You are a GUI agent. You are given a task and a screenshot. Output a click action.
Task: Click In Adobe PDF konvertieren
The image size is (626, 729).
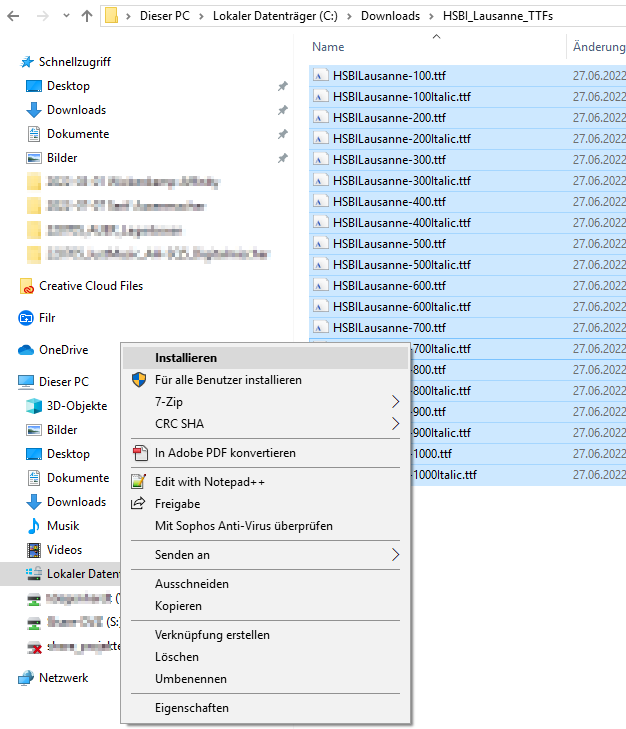click(225, 453)
